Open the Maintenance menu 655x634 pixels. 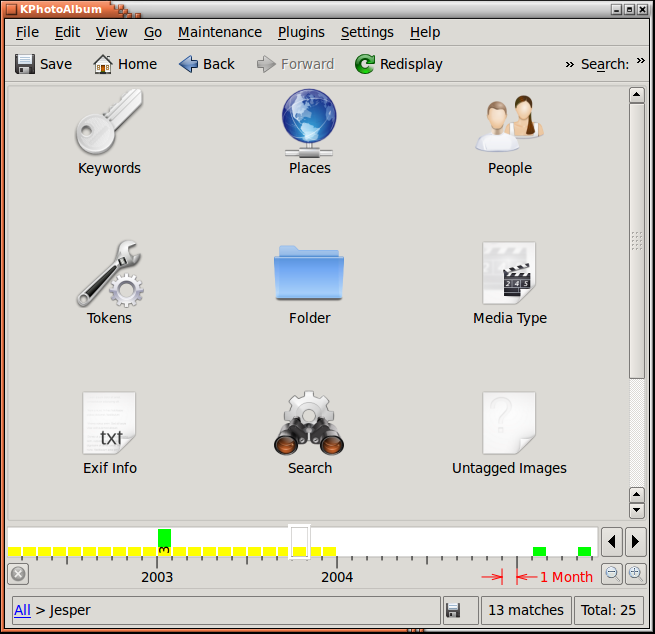pos(219,32)
